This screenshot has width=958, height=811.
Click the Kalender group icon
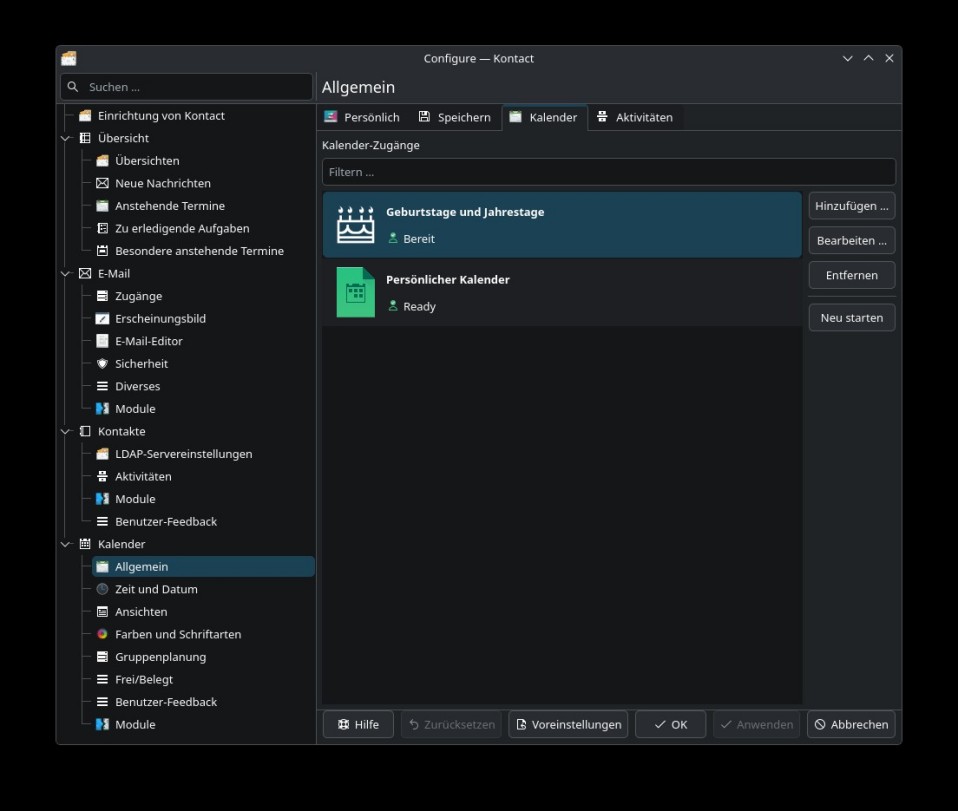point(85,544)
